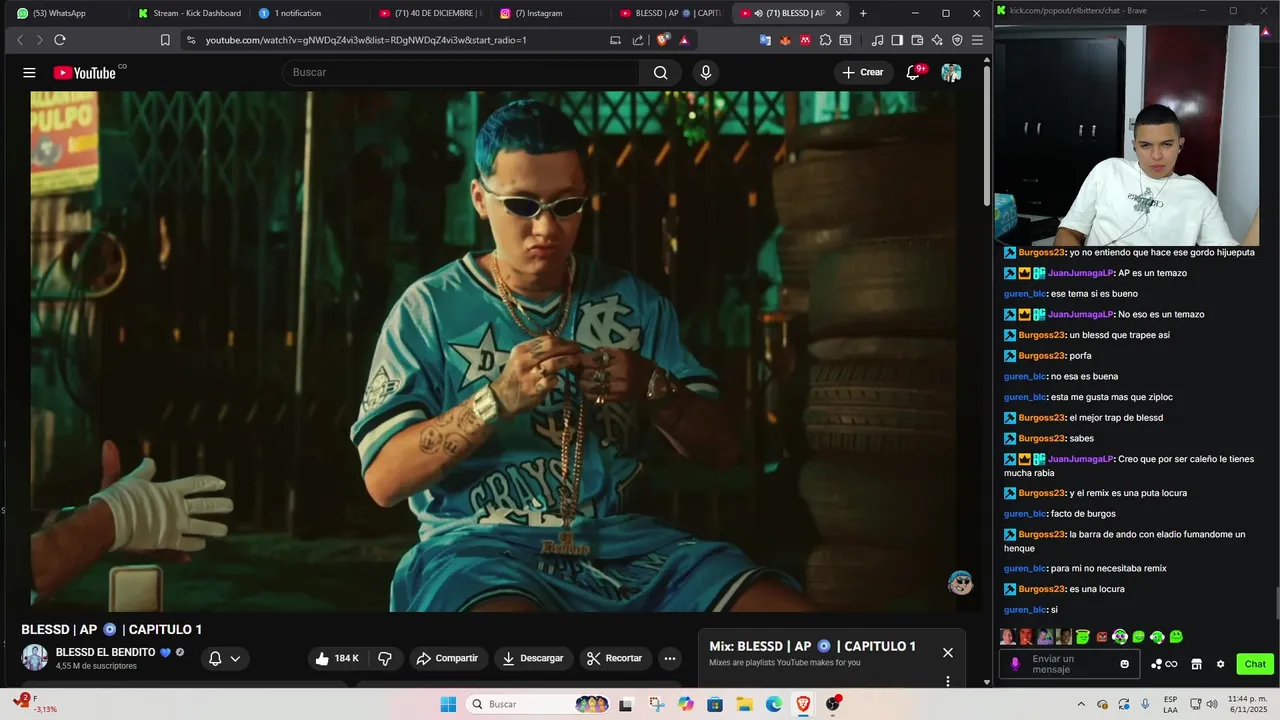
Task: Open Microsoft Edge from taskbar
Action: [774, 704]
